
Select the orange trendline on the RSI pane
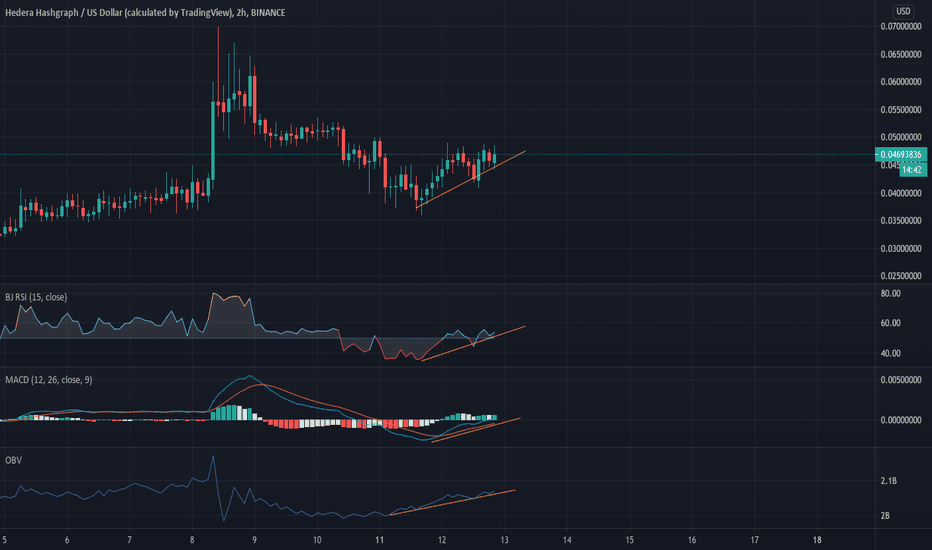point(473,343)
